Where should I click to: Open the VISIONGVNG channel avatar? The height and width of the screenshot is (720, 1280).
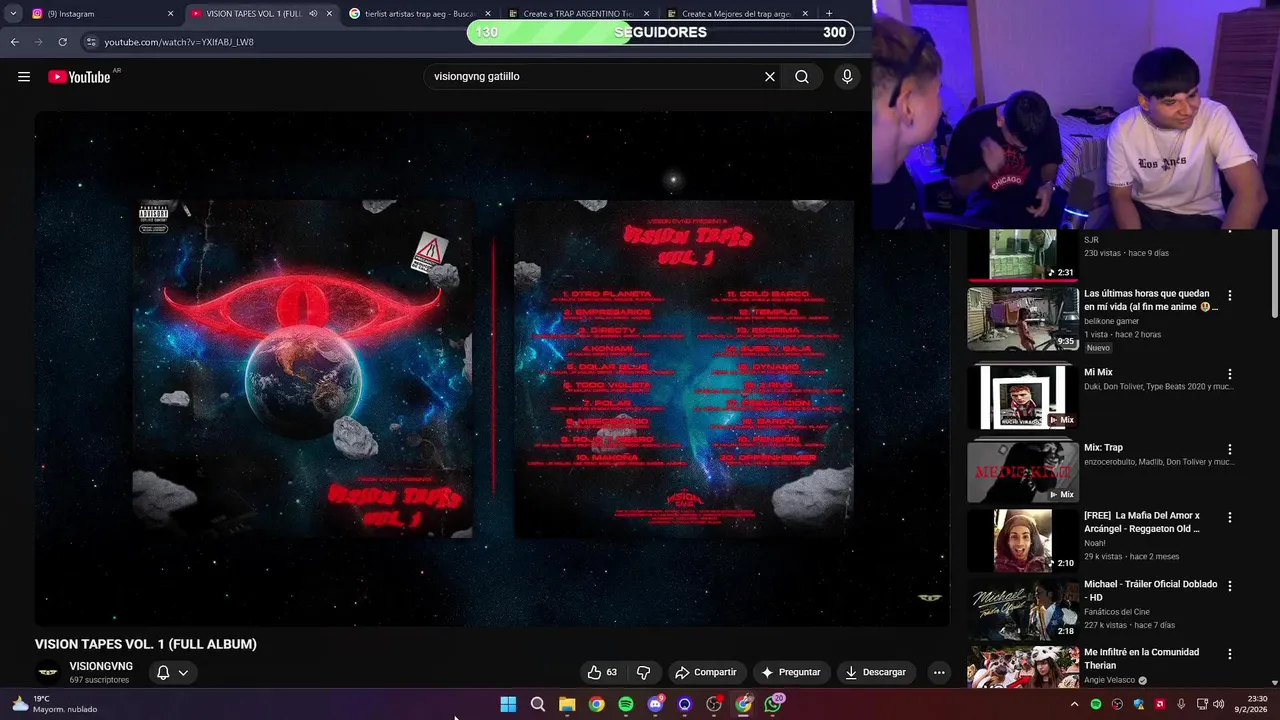tap(47, 672)
